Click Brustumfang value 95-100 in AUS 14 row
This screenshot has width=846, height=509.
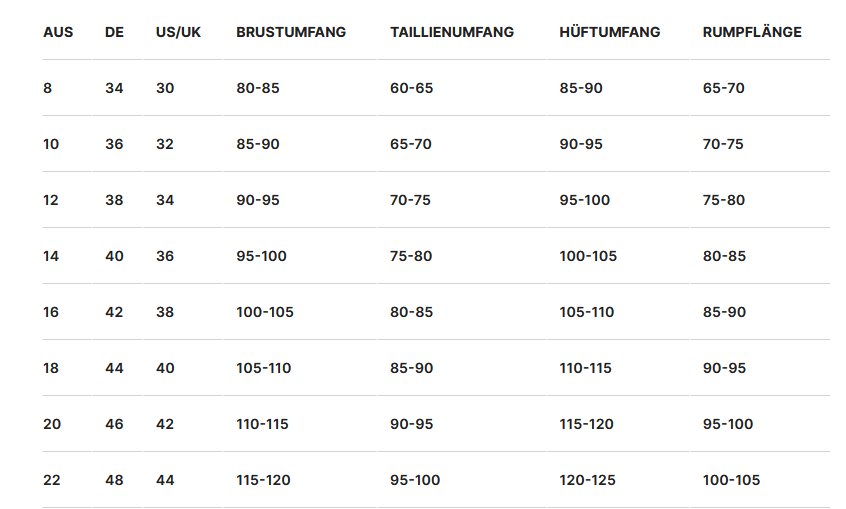click(261, 256)
